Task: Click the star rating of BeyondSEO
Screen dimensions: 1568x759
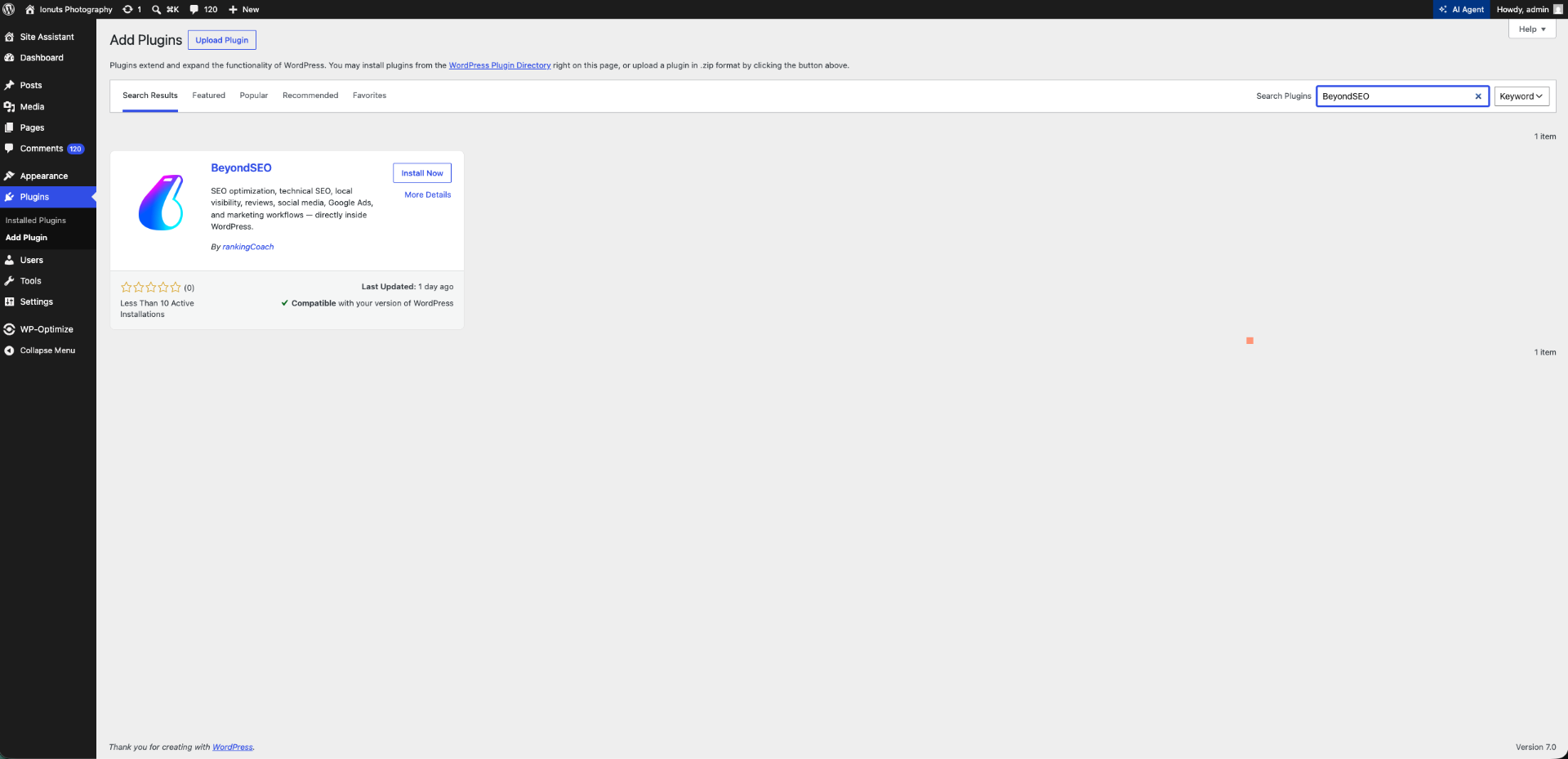Action: click(151, 288)
